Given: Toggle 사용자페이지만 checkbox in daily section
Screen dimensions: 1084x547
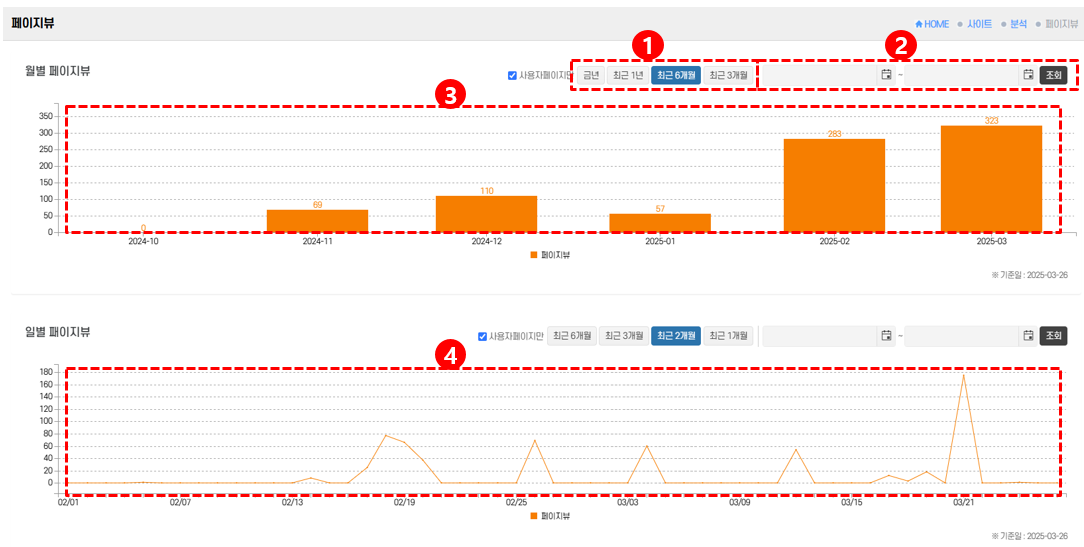Looking at the screenshot, I should click(483, 336).
